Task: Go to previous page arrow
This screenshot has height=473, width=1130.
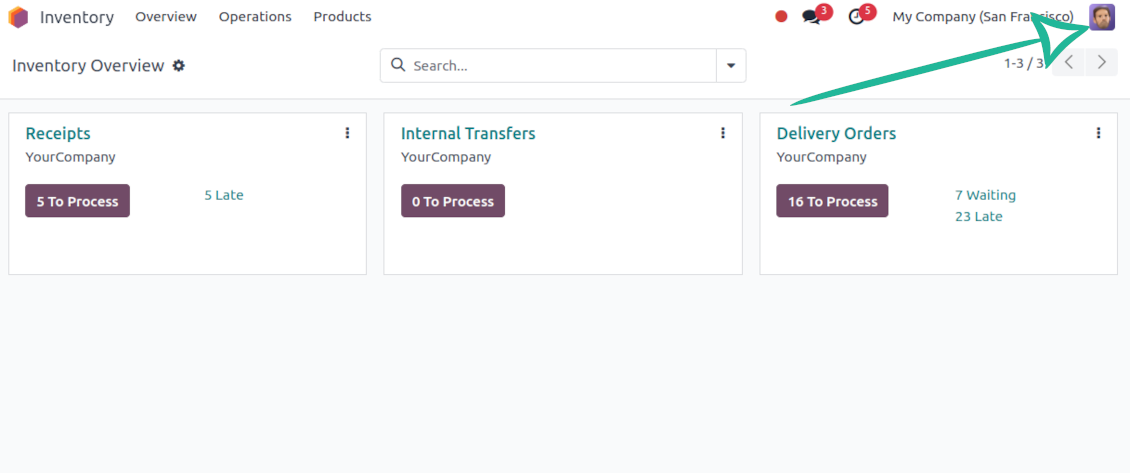Action: click(1069, 63)
